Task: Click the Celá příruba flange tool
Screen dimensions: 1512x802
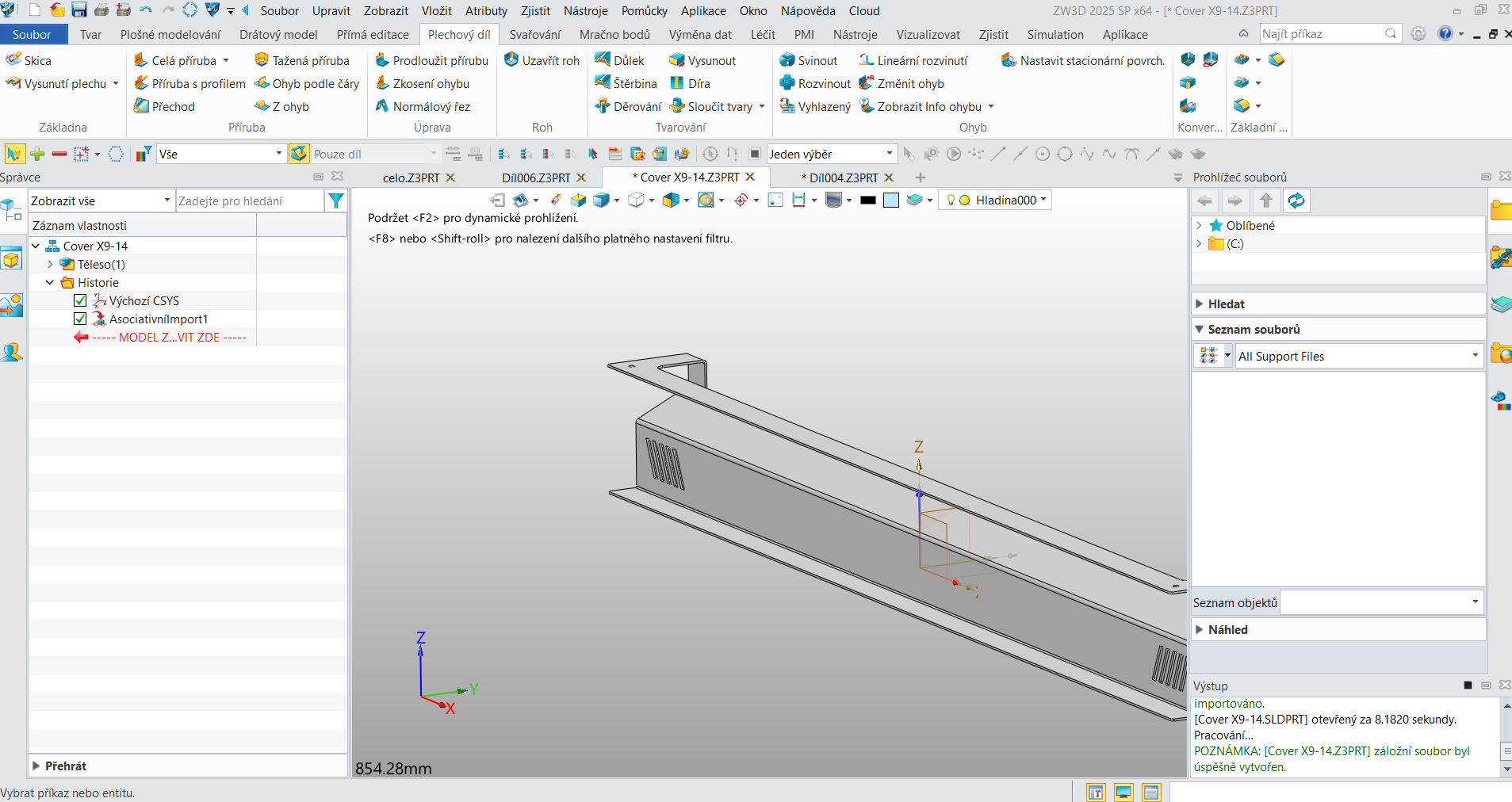Action: point(175,60)
